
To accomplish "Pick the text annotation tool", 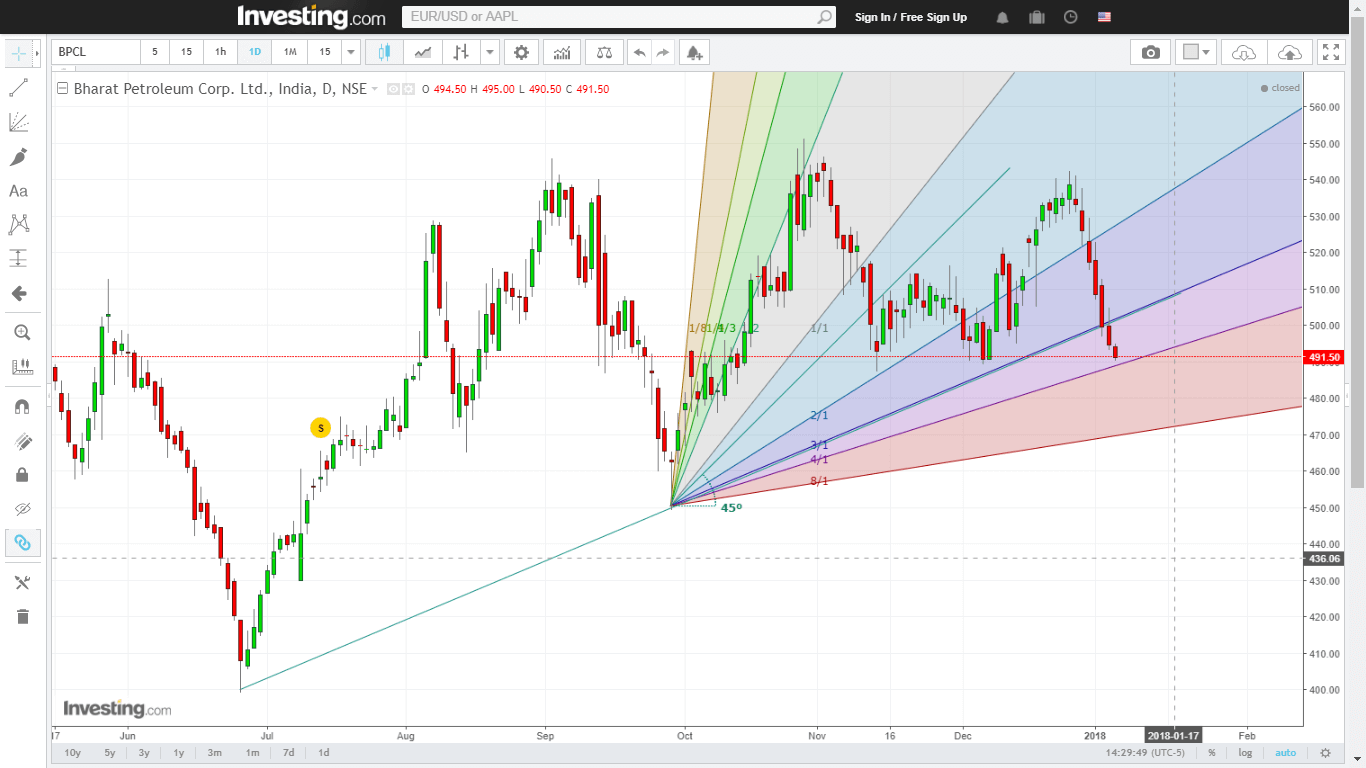I will point(18,191).
